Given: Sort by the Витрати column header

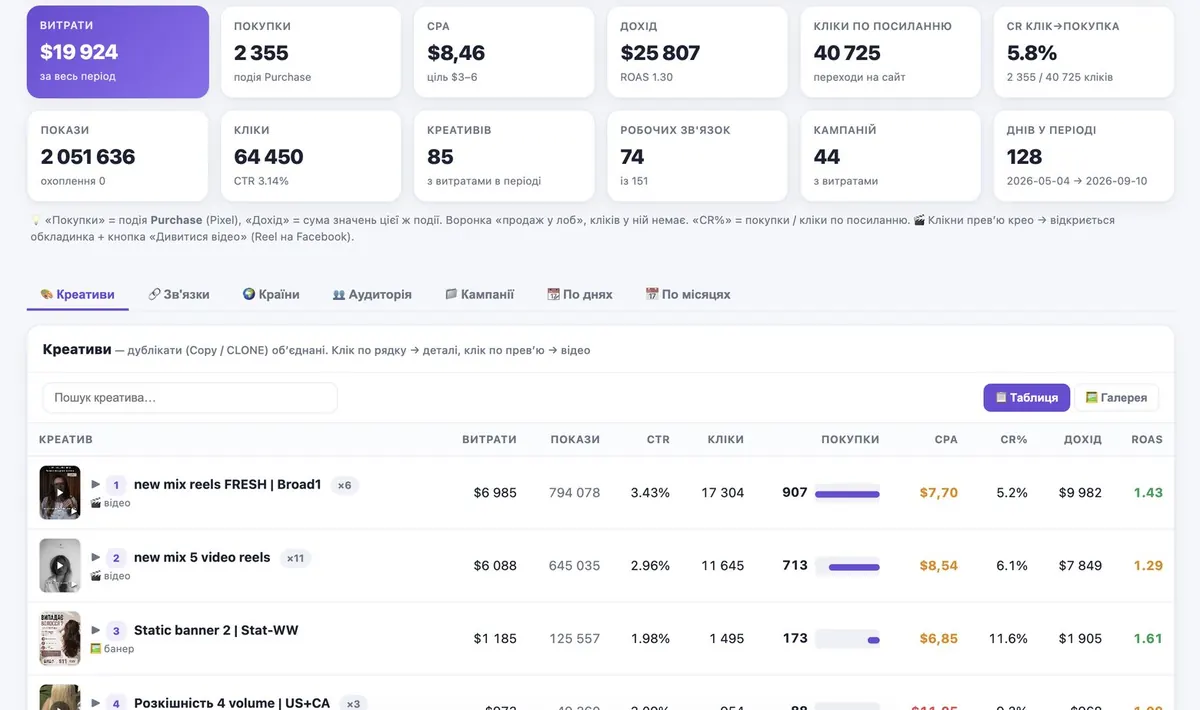Looking at the screenshot, I should coord(489,439).
